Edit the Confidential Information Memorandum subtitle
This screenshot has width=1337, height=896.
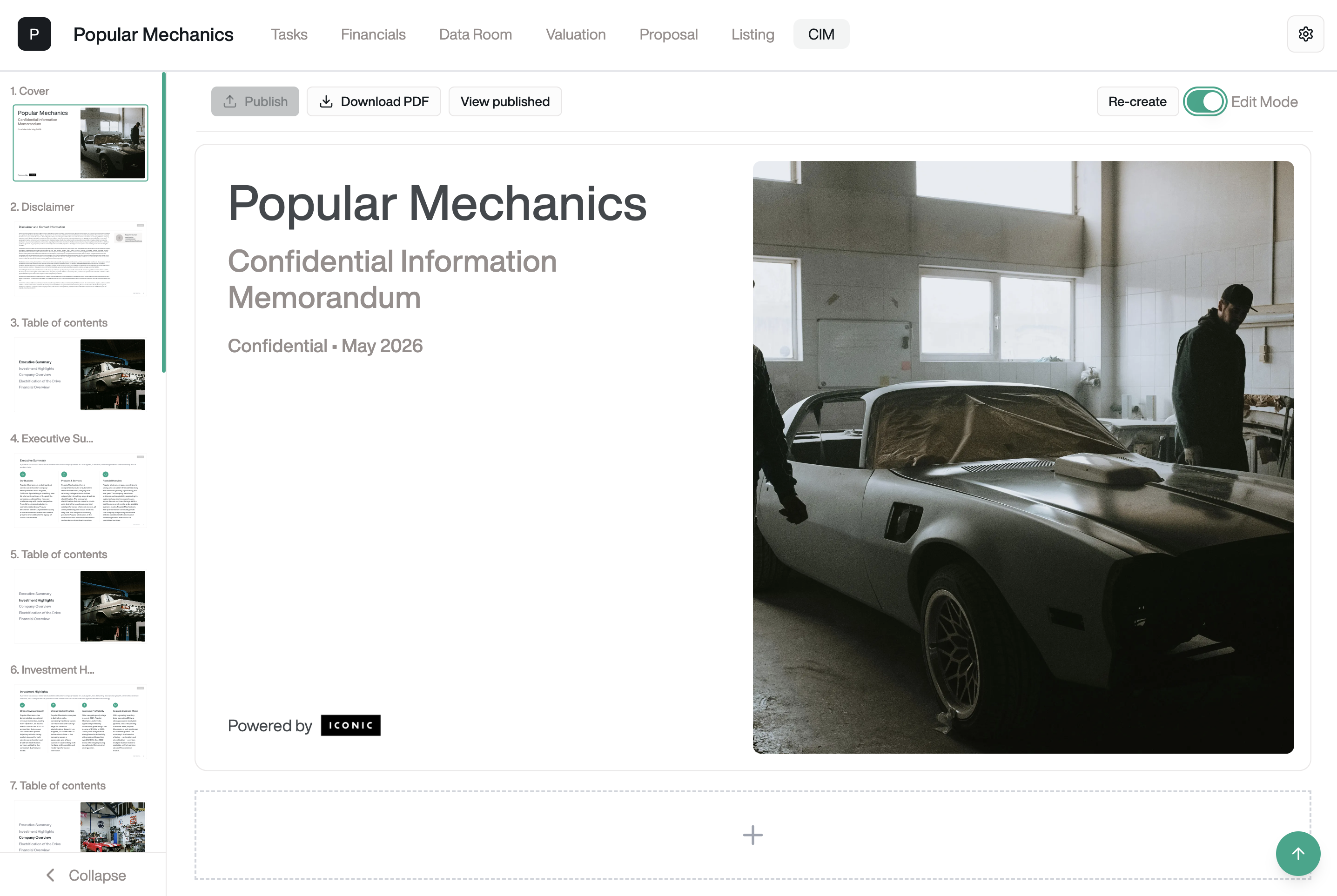click(x=392, y=280)
